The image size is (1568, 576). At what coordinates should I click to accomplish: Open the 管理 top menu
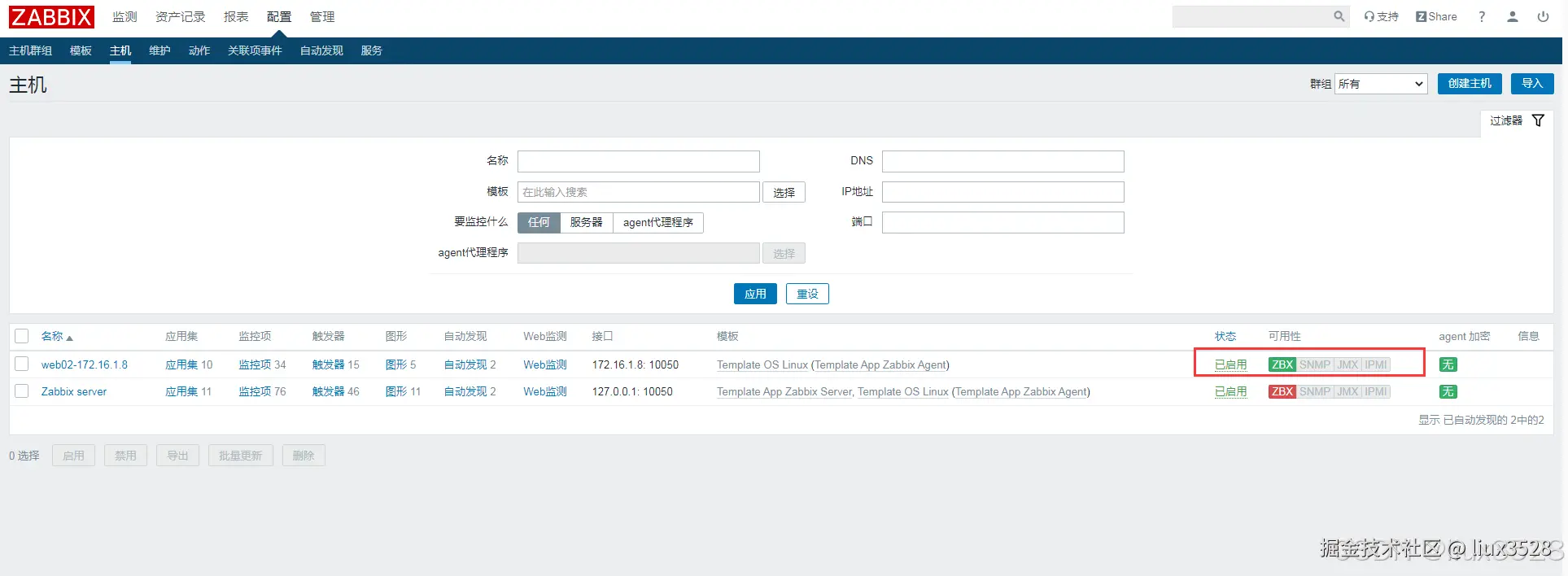pyautogui.click(x=322, y=16)
